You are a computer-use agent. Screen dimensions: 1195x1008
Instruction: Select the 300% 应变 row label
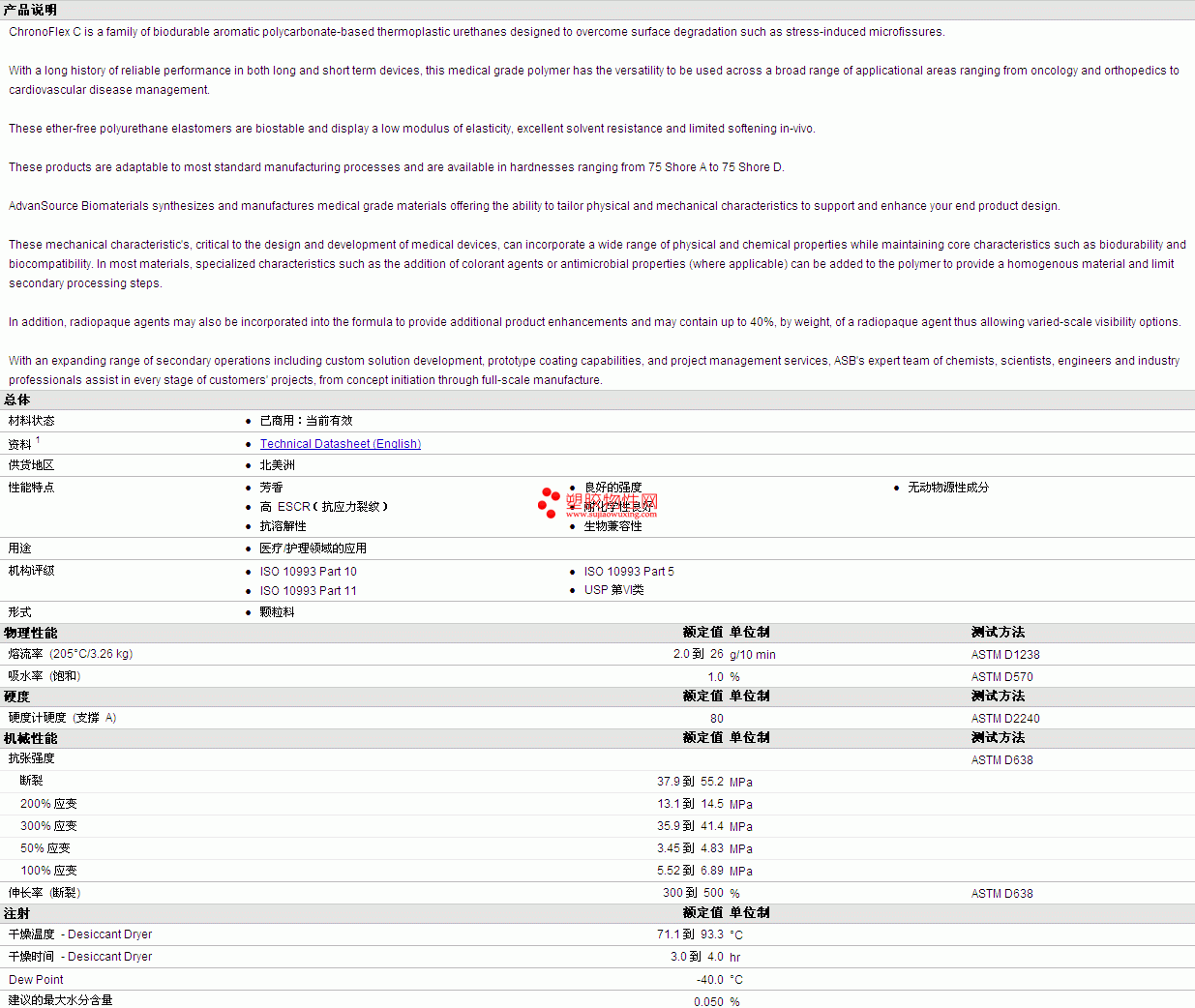tap(48, 826)
